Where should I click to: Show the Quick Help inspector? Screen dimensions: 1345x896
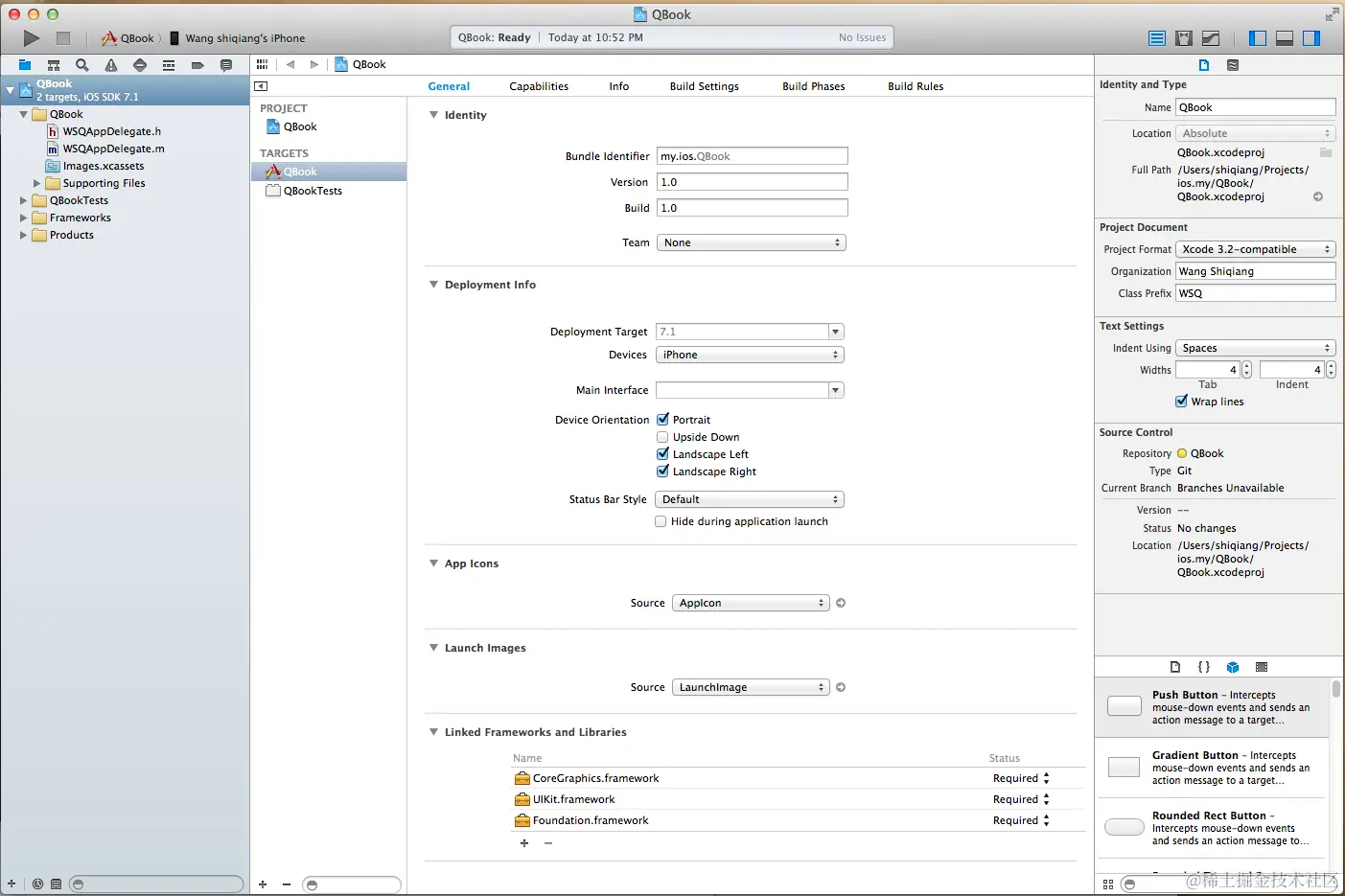[x=1233, y=65]
